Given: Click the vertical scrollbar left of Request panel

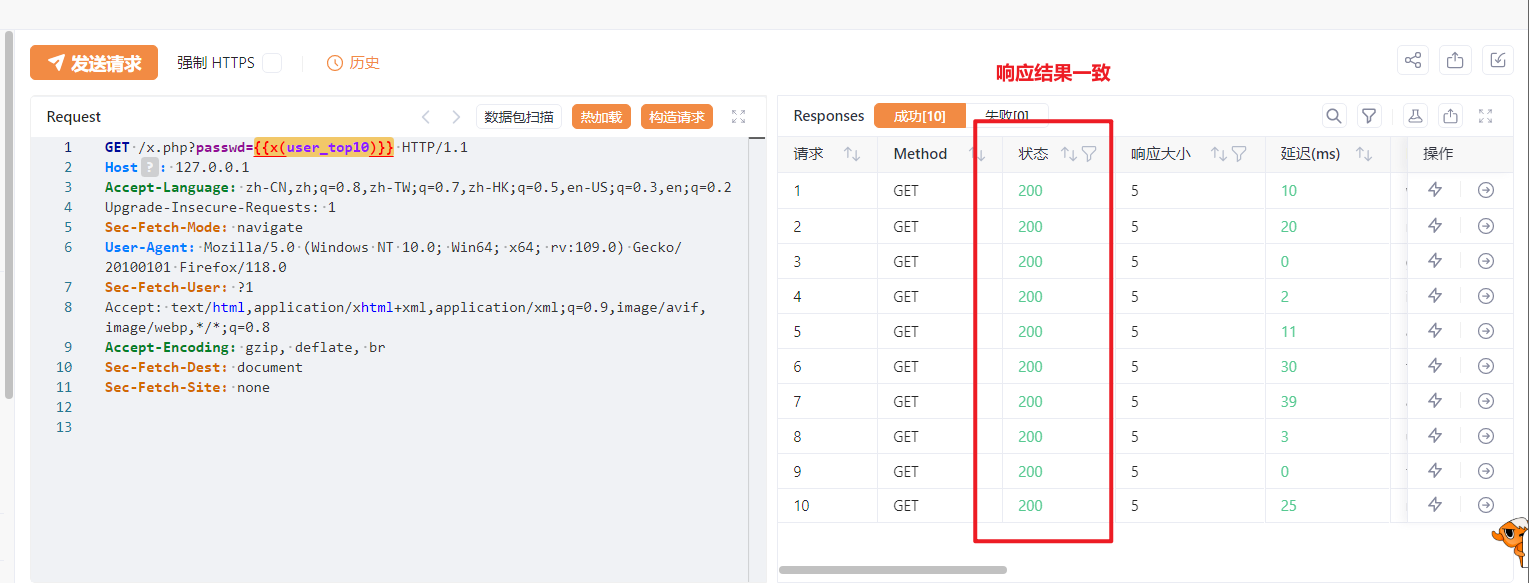Looking at the screenshot, I should pos(9,214).
